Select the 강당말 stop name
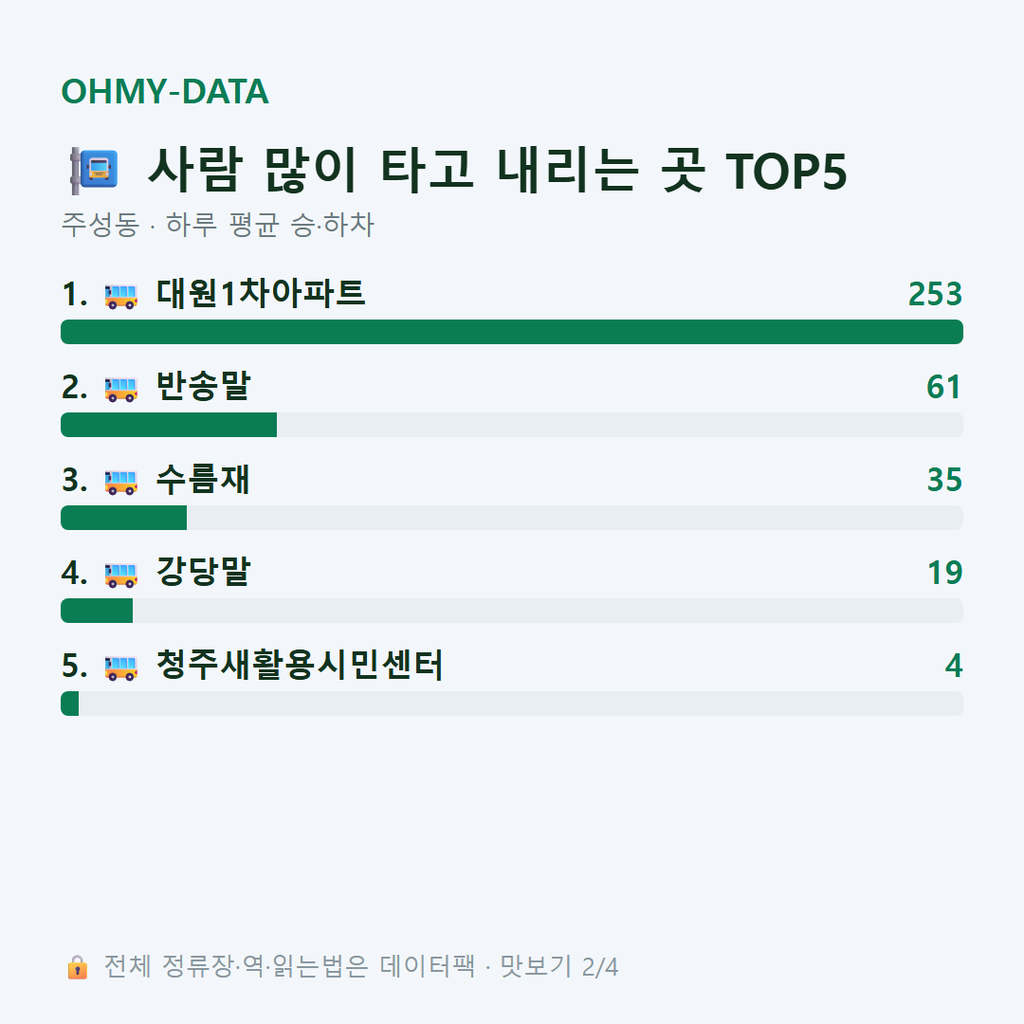 click(203, 572)
